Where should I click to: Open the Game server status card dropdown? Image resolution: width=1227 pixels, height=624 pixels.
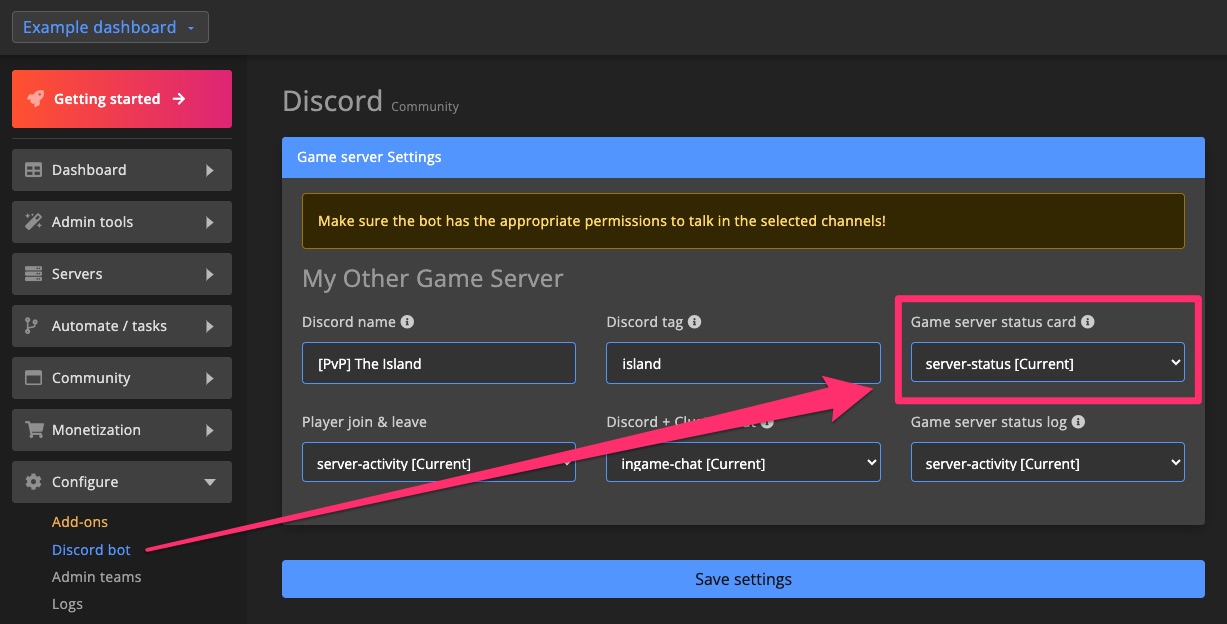tap(1047, 363)
